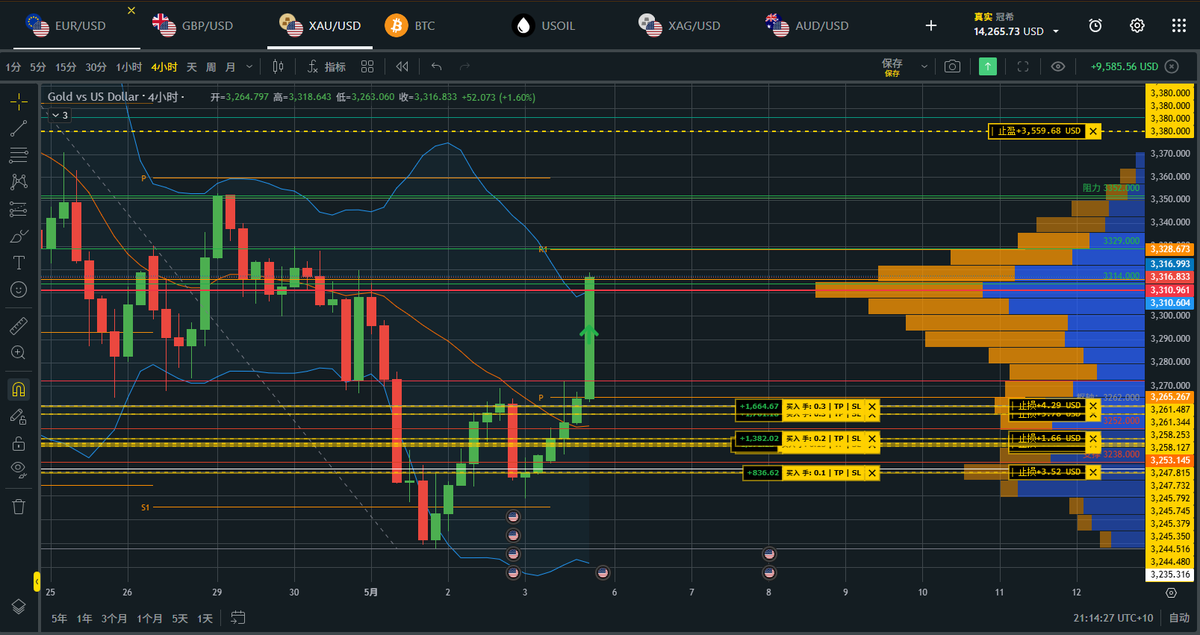Close the EUR/USD tab
The width and height of the screenshot is (1200, 635).
(133, 10)
